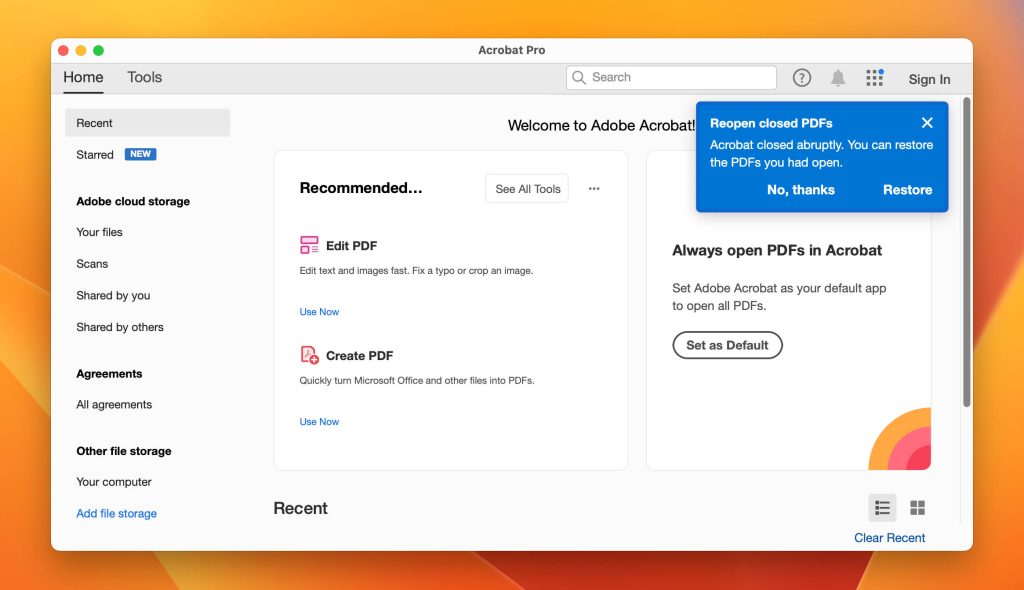Open Shared by others
This screenshot has width=1024, height=590.
pyautogui.click(x=120, y=327)
